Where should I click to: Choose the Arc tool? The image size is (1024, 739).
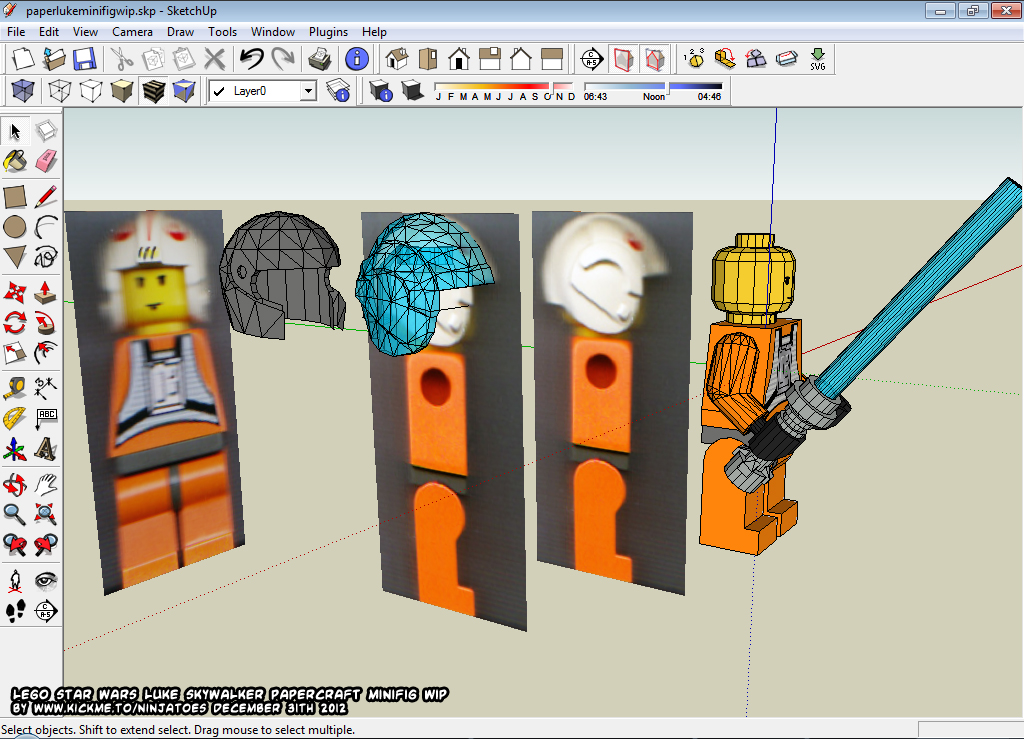[x=46, y=227]
